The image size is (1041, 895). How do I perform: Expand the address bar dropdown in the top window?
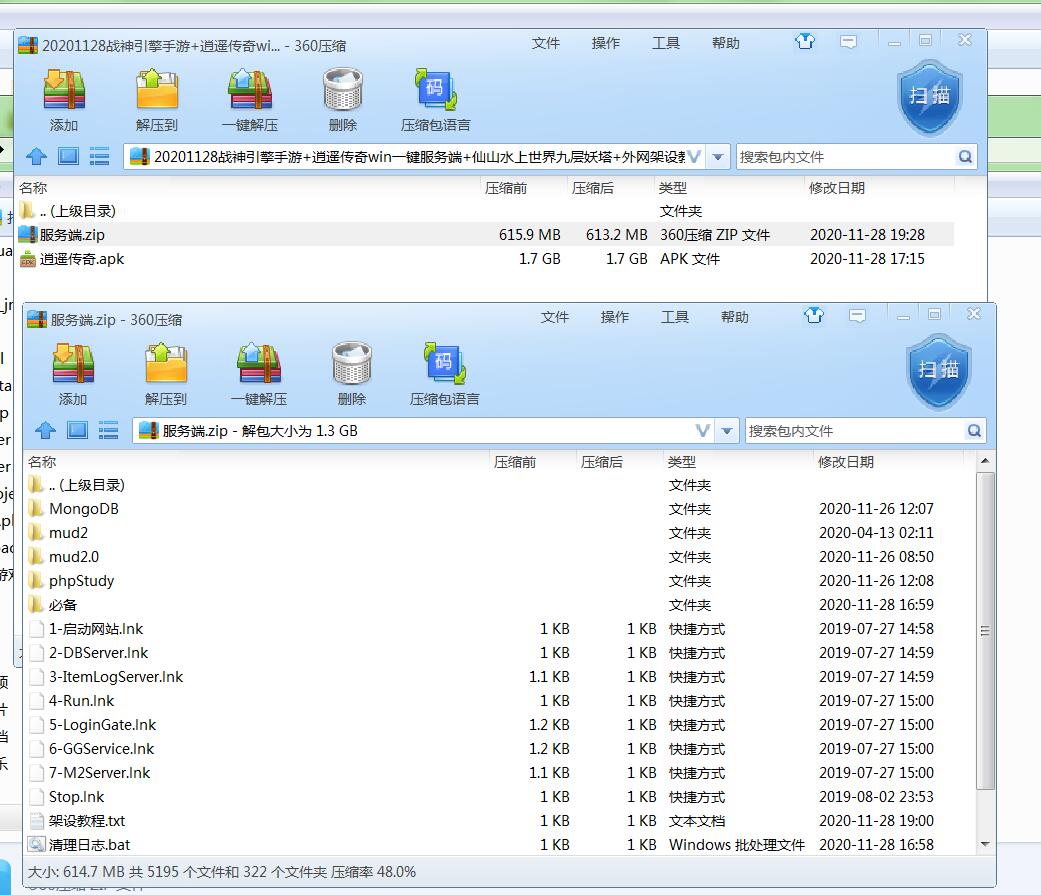tap(718, 157)
